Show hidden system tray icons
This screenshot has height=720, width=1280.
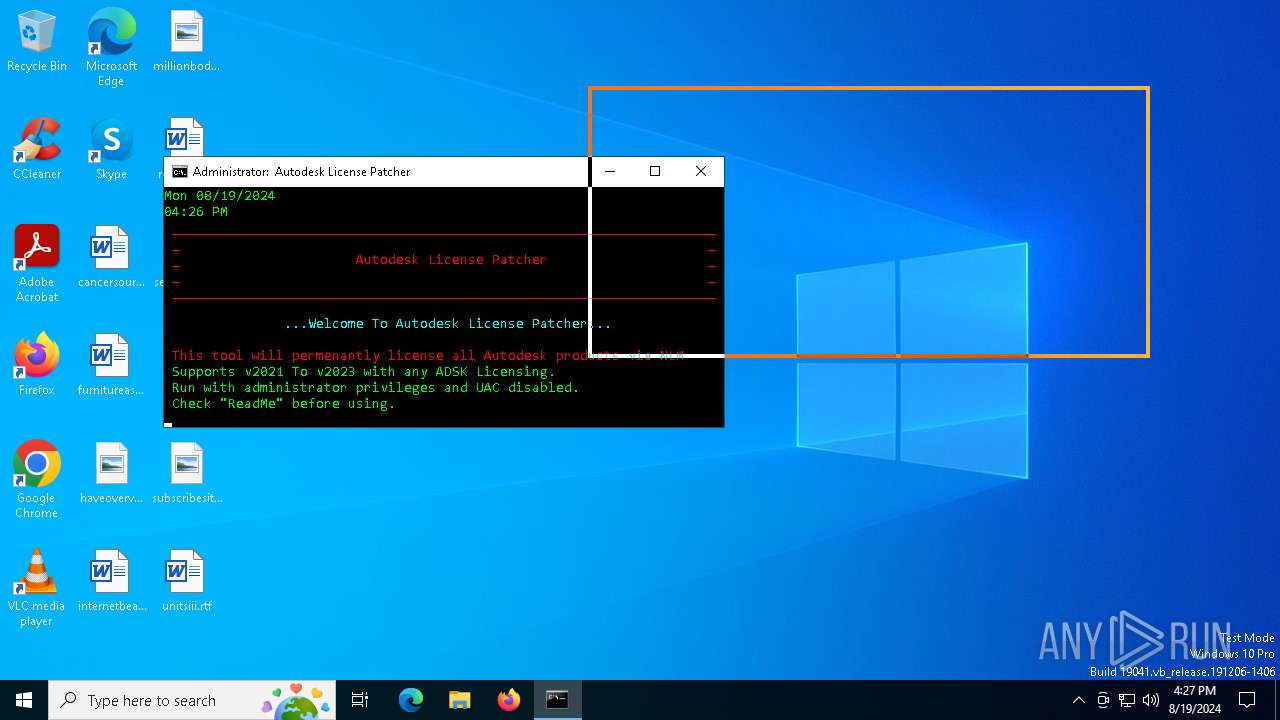click(x=1078, y=700)
